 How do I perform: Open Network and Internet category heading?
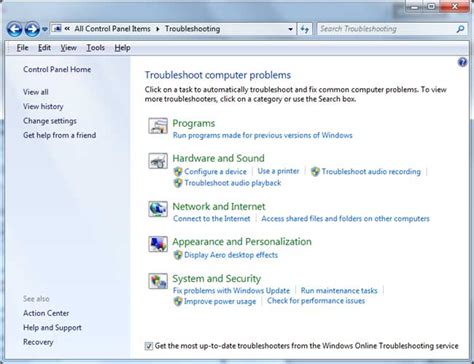(x=219, y=207)
